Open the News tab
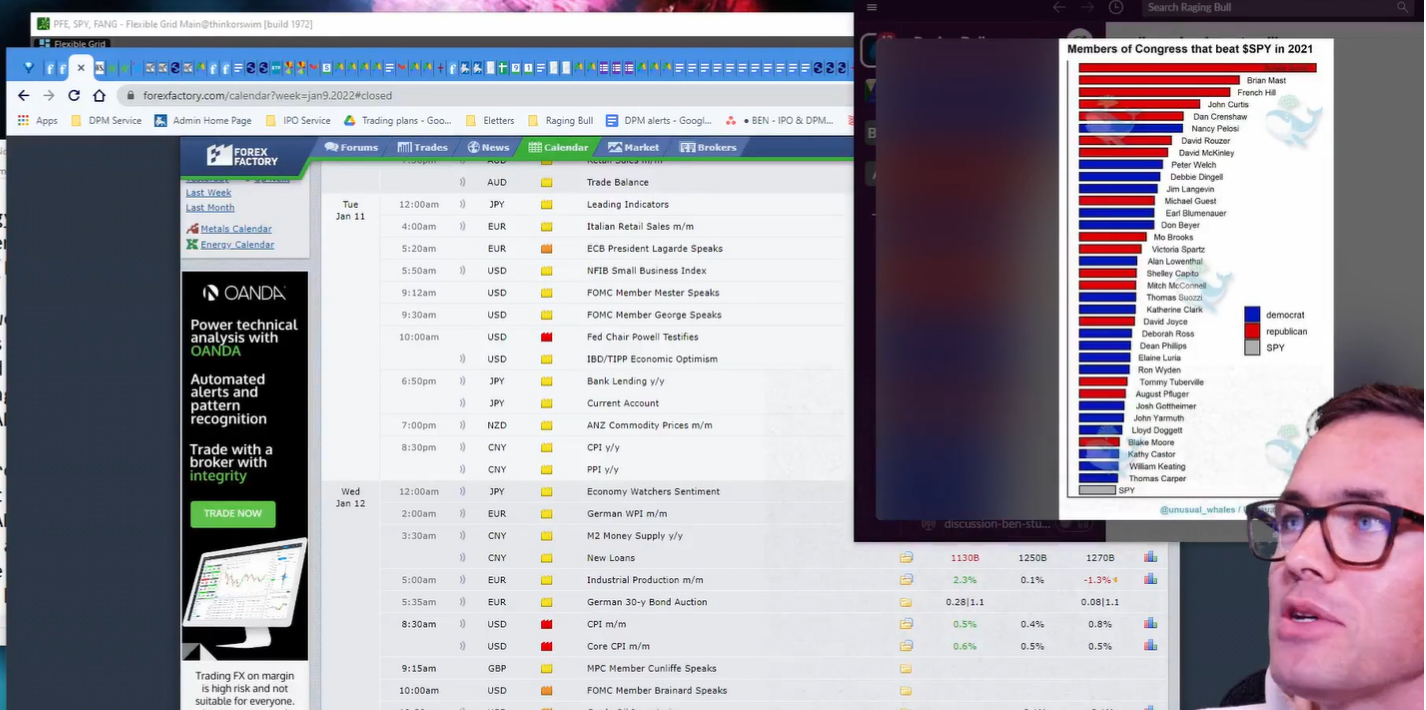 [x=488, y=147]
